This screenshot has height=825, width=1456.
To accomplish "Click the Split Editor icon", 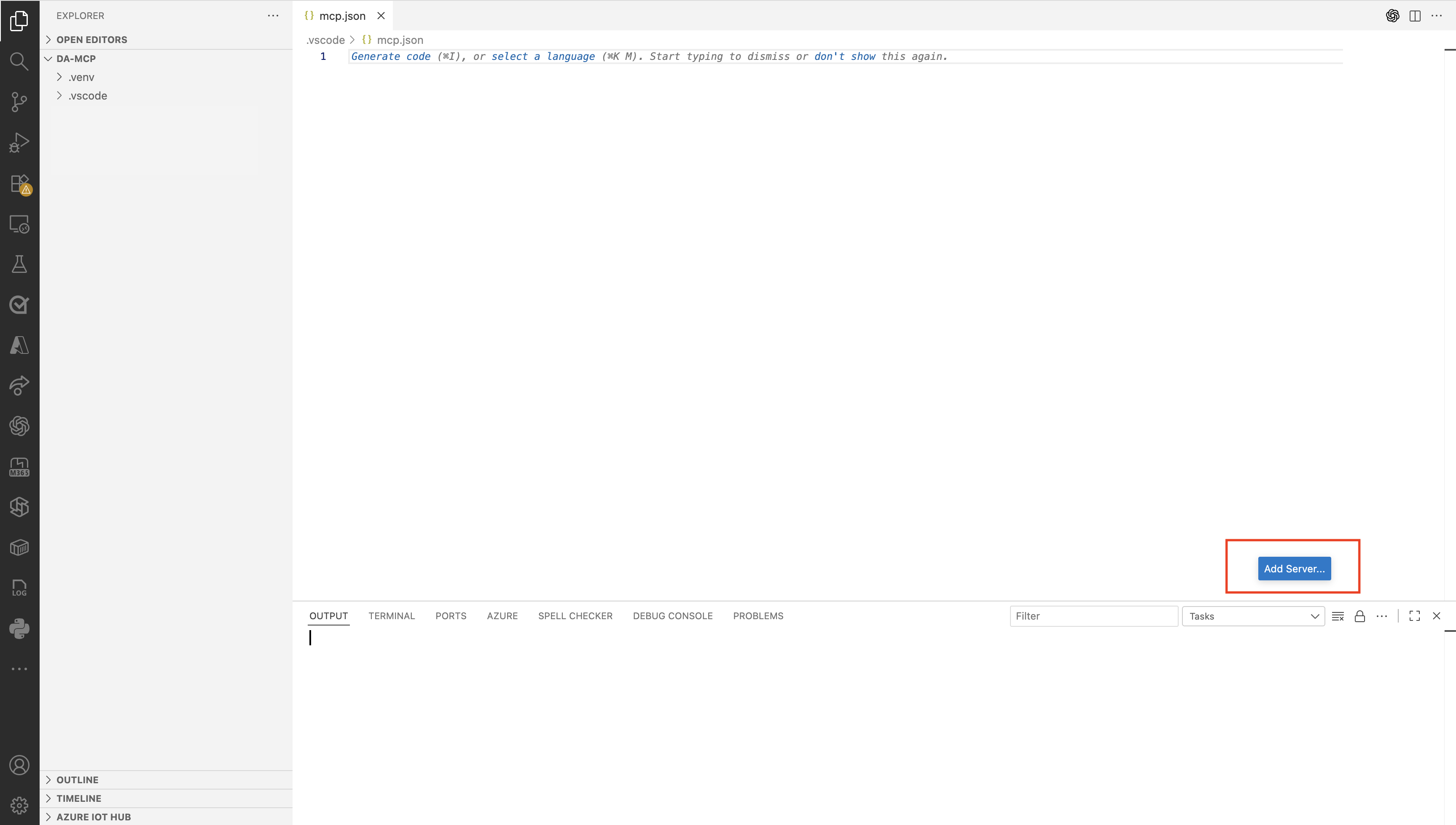I will pyautogui.click(x=1415, y=16).
